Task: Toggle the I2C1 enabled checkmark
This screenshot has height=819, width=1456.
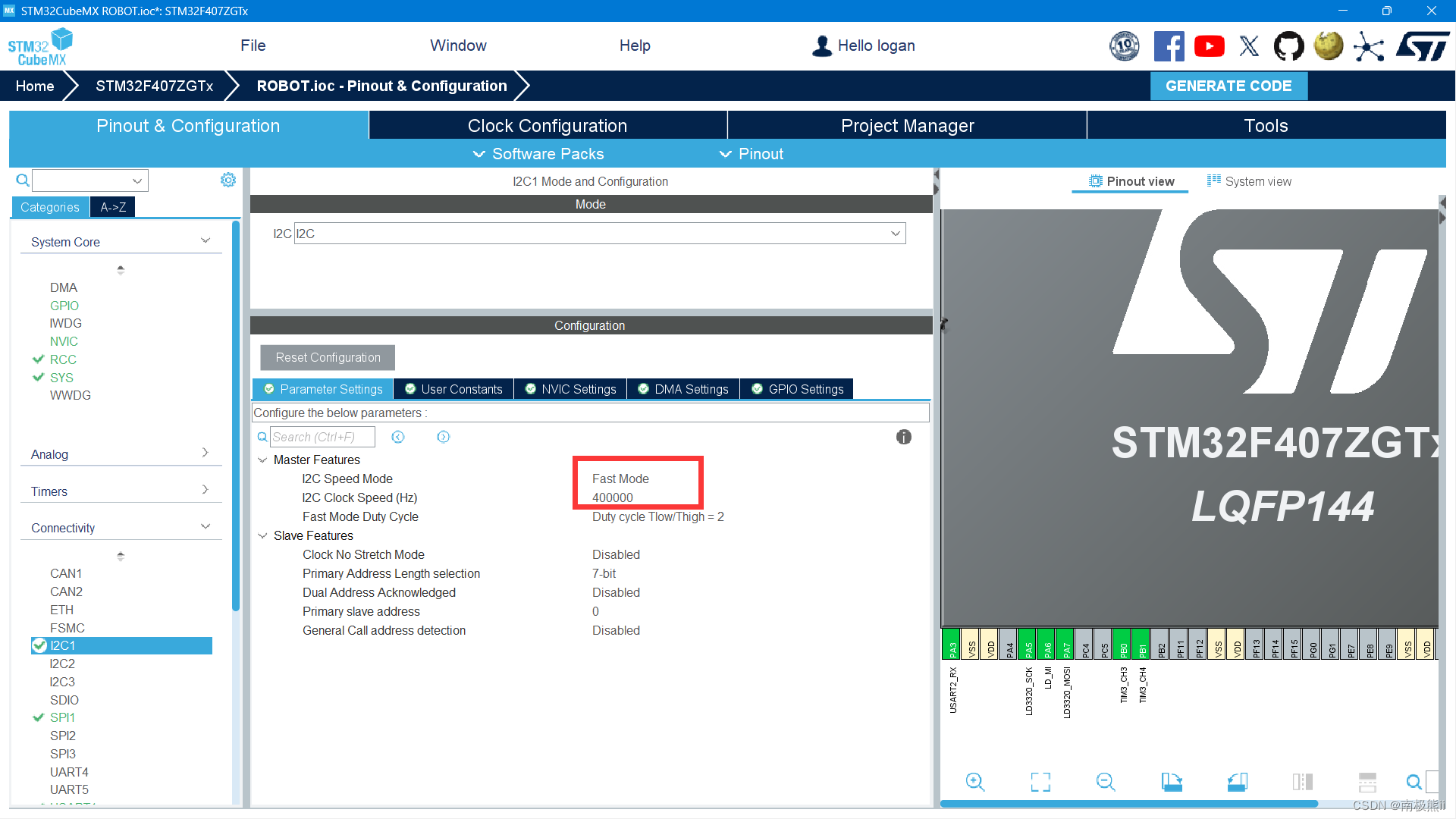Action: click(39, 645)
